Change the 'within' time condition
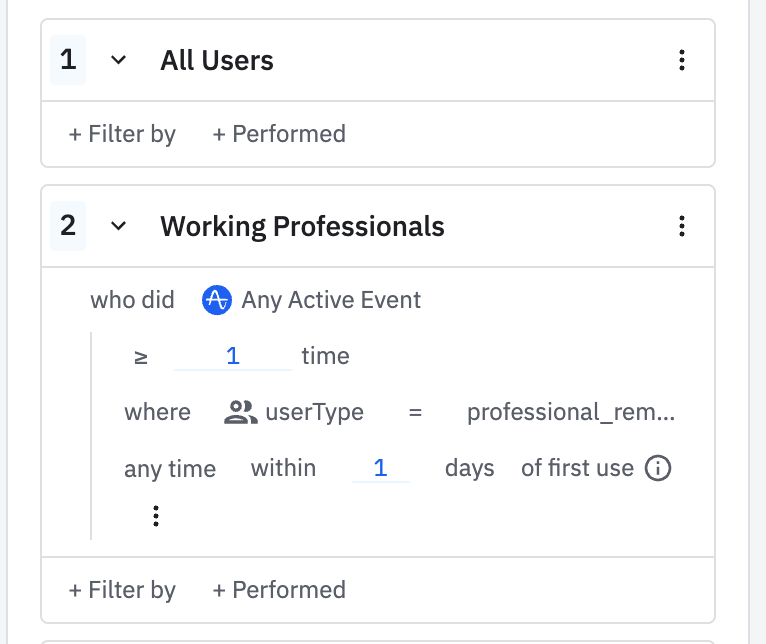This screenshot has height=644, width=766. [283, 468]
